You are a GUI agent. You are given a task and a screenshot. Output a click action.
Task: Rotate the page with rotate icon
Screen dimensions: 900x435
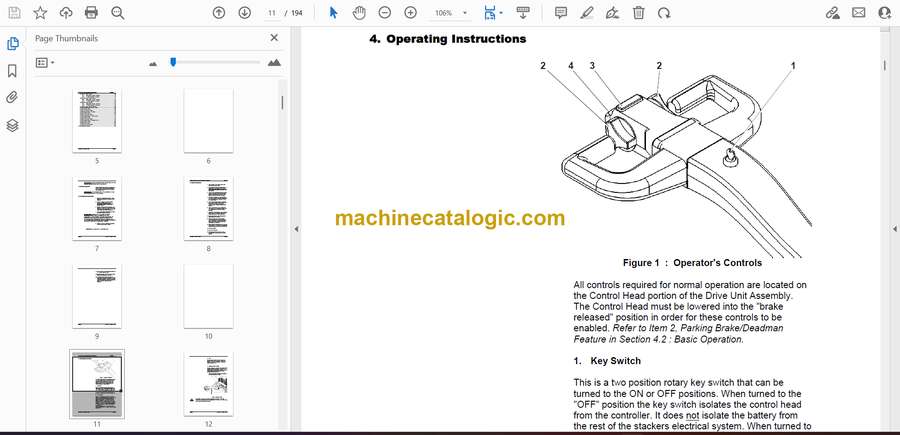(664, 13)
